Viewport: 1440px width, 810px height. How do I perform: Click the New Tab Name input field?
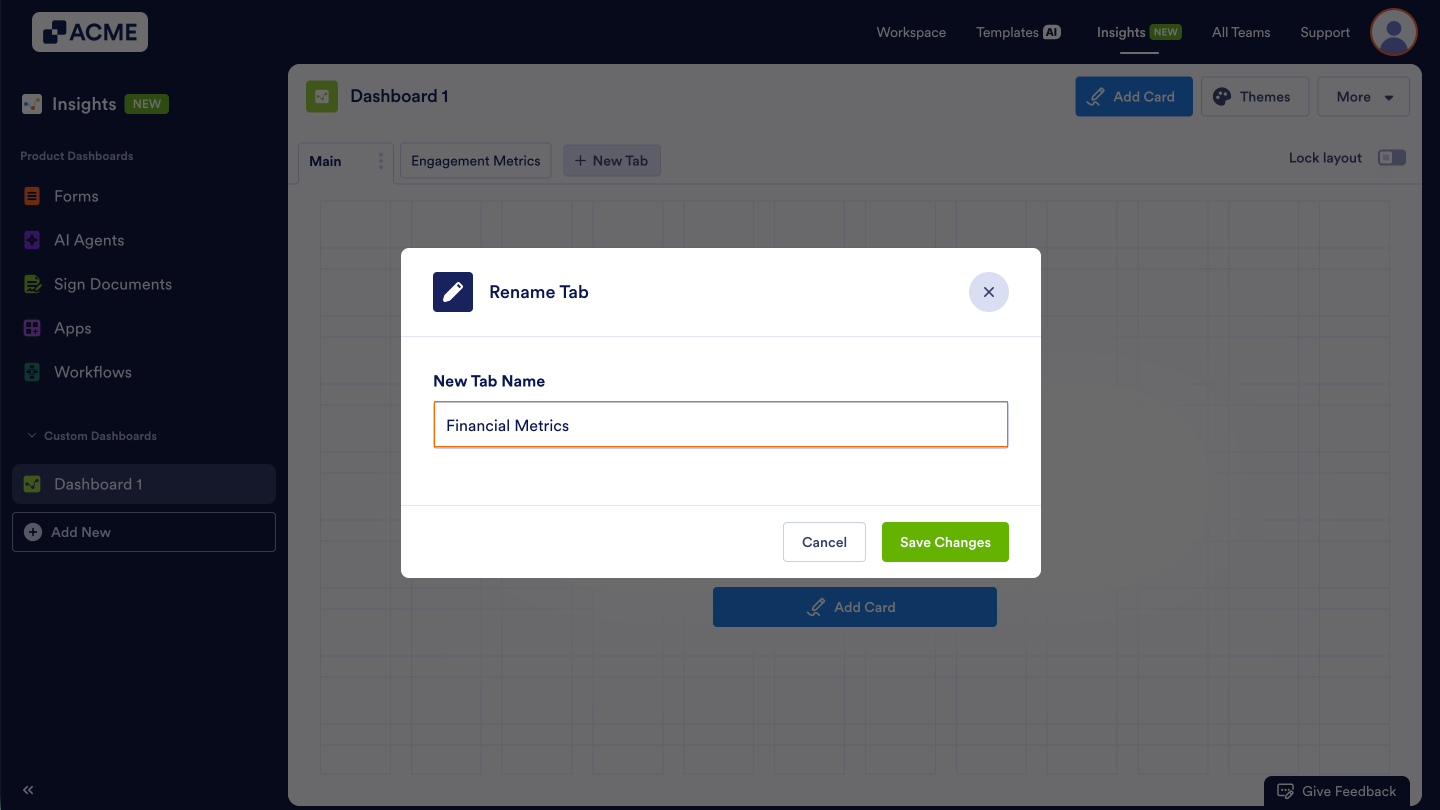720,424
